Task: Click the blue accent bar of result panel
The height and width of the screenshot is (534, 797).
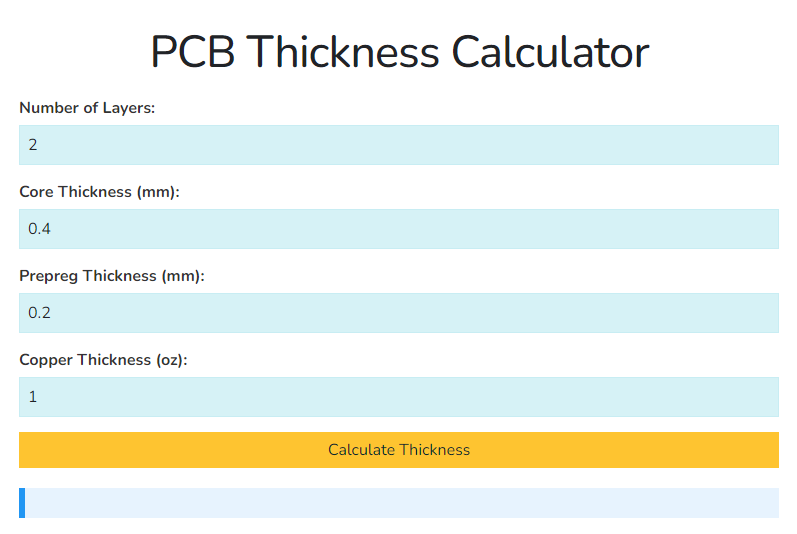Action: coord(22,503)
